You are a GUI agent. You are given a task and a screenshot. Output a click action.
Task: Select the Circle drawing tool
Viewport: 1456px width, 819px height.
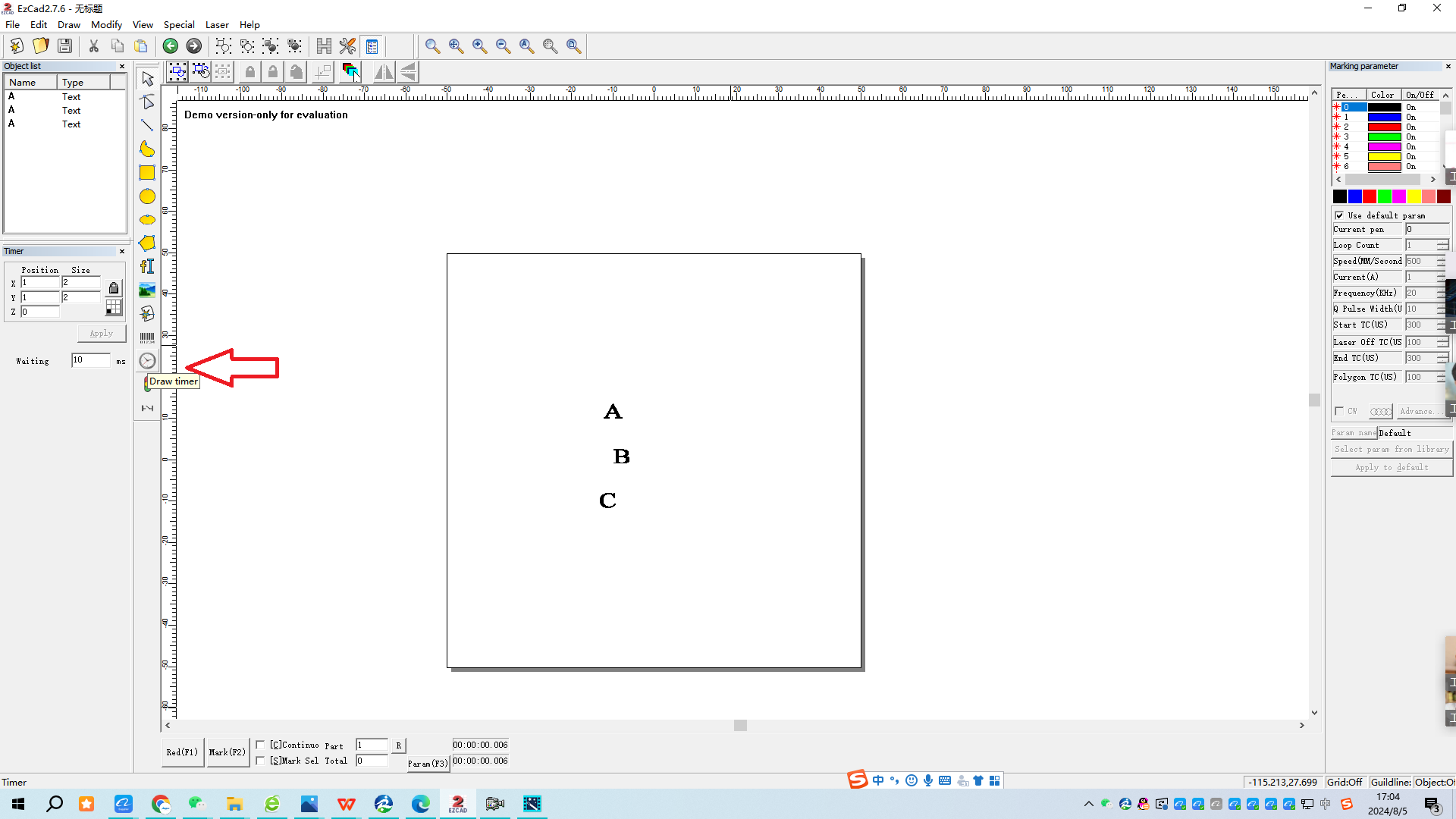pos(147,196)
